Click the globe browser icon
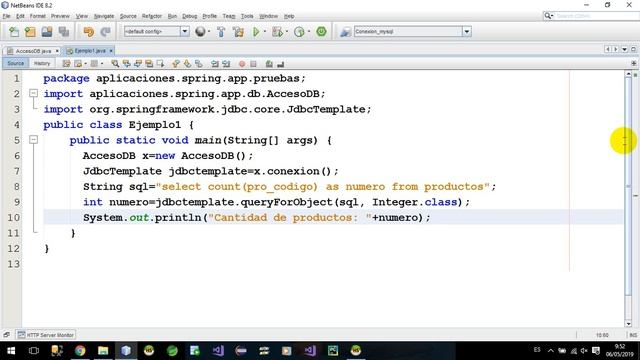The height and width of the screenshot is (360, 640). tap(200, 31)
